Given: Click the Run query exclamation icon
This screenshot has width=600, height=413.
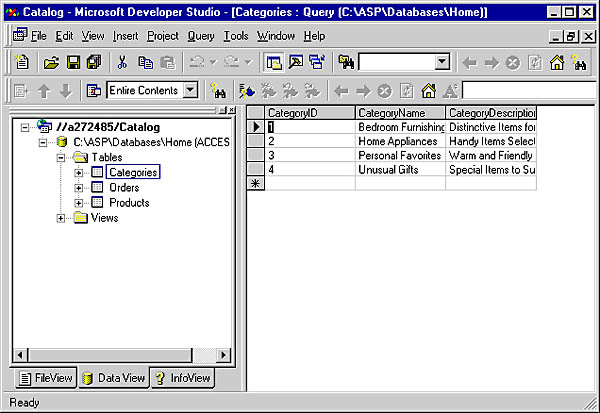Looking at the screenshot, I should 247,91.
